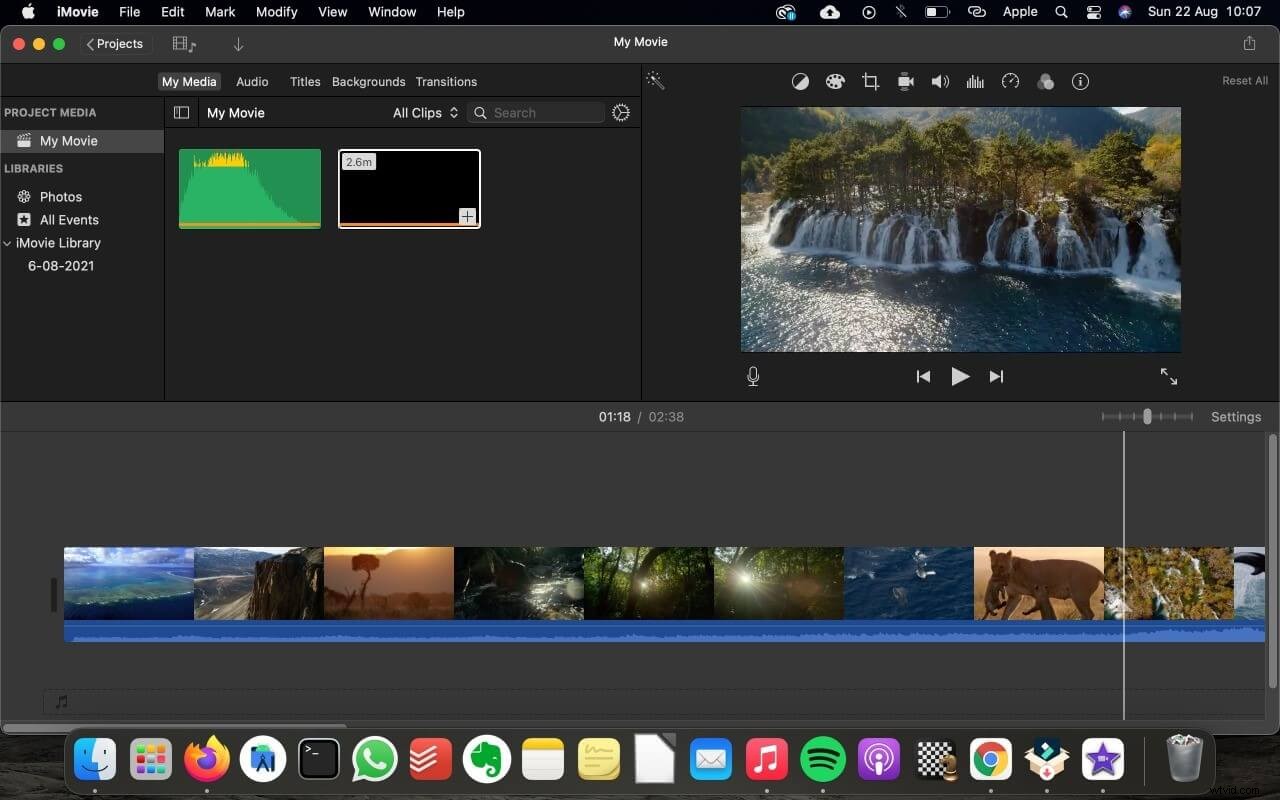This screenshot has width=1280, height=800.
Task: Open the noise reduction and equalizer controls
Action: pos(975,81)
